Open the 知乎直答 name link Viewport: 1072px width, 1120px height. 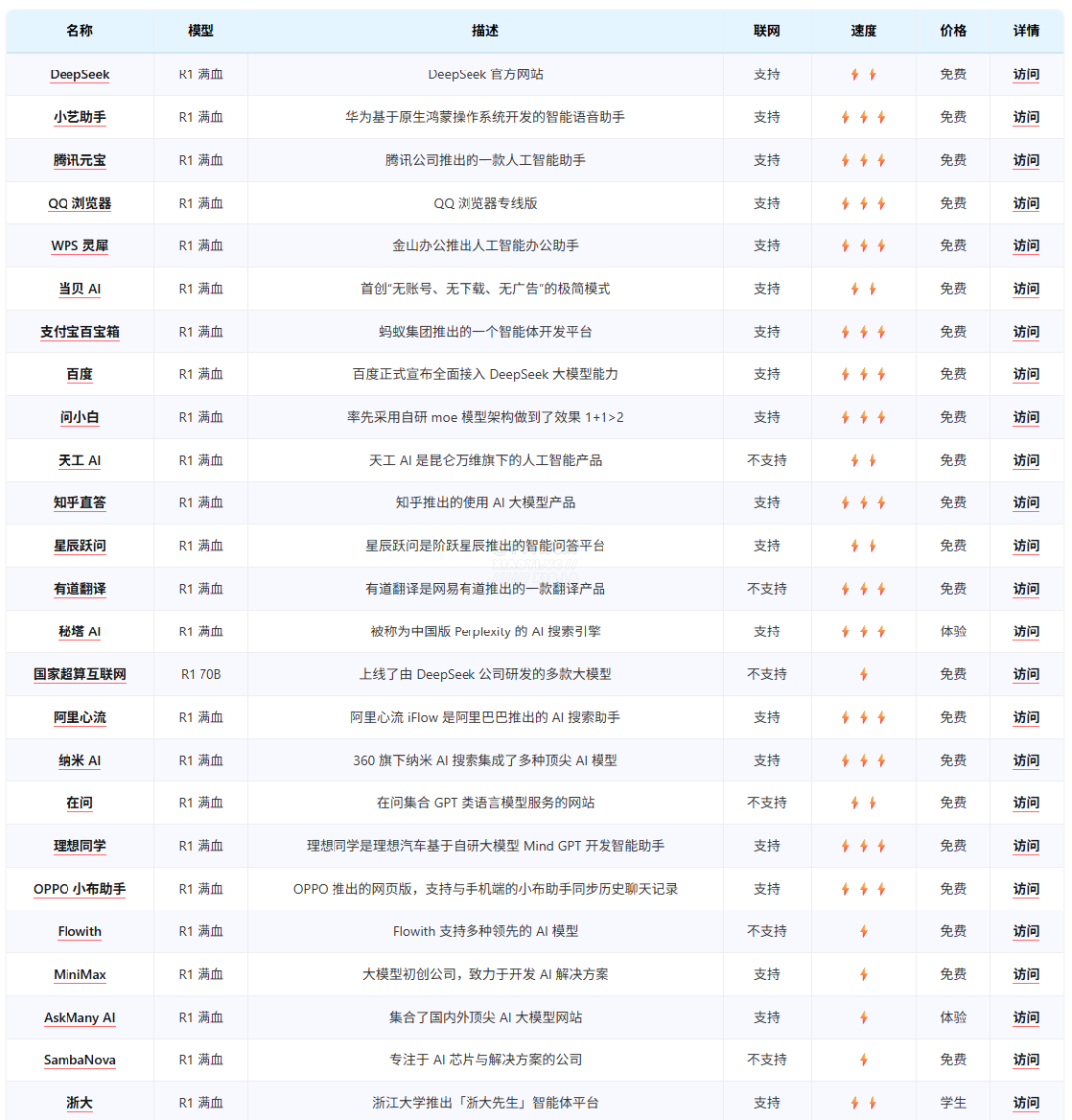click(x=79, y=502)
